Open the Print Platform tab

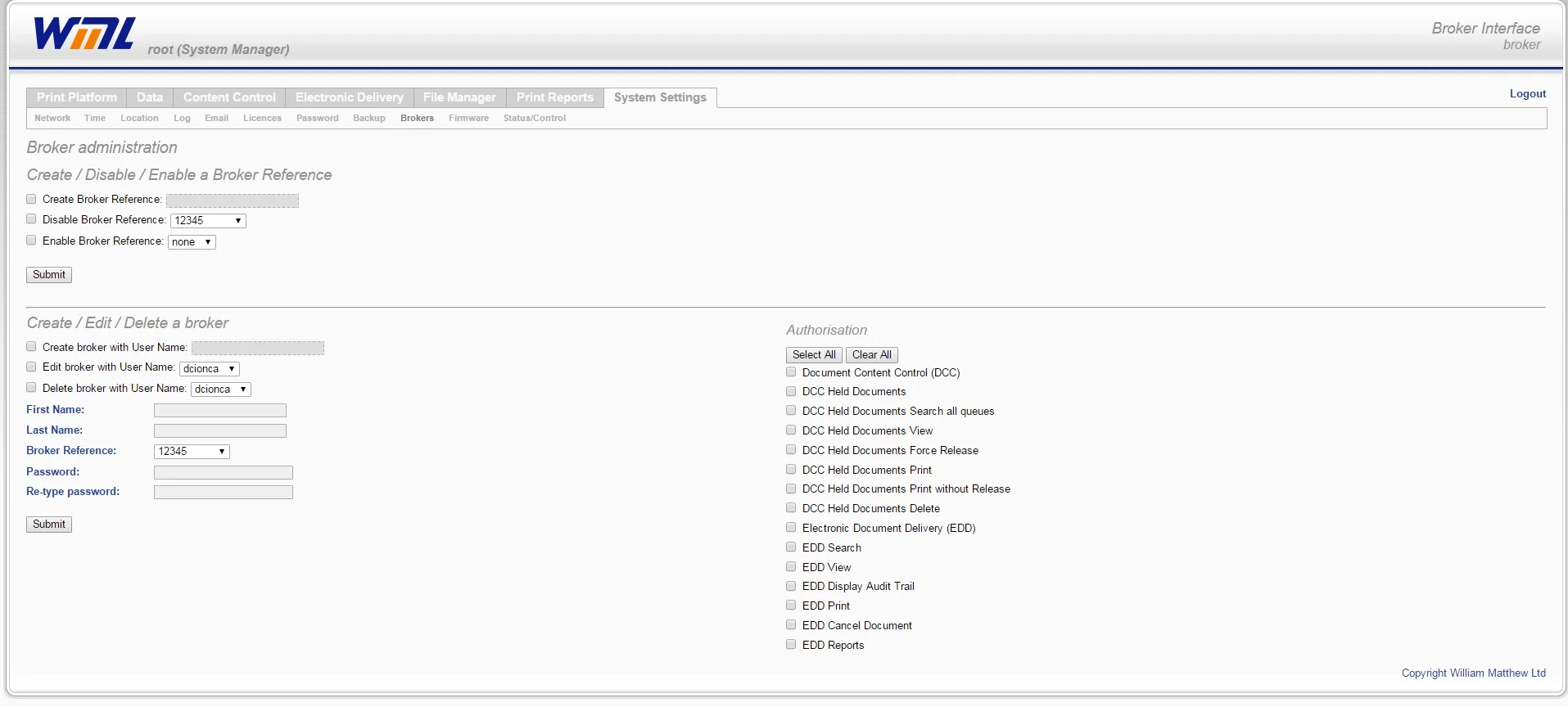(77, 97)
